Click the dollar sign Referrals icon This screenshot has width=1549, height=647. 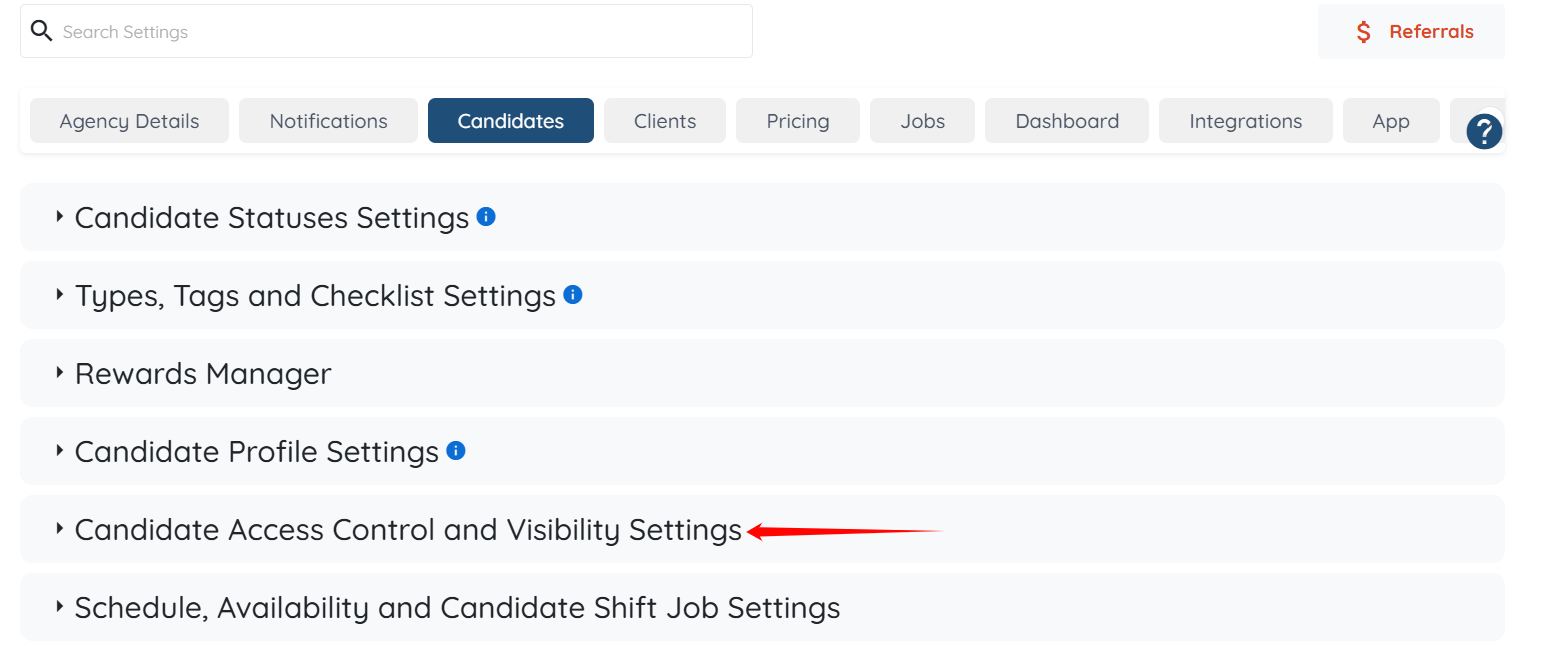coord(1364,32)
